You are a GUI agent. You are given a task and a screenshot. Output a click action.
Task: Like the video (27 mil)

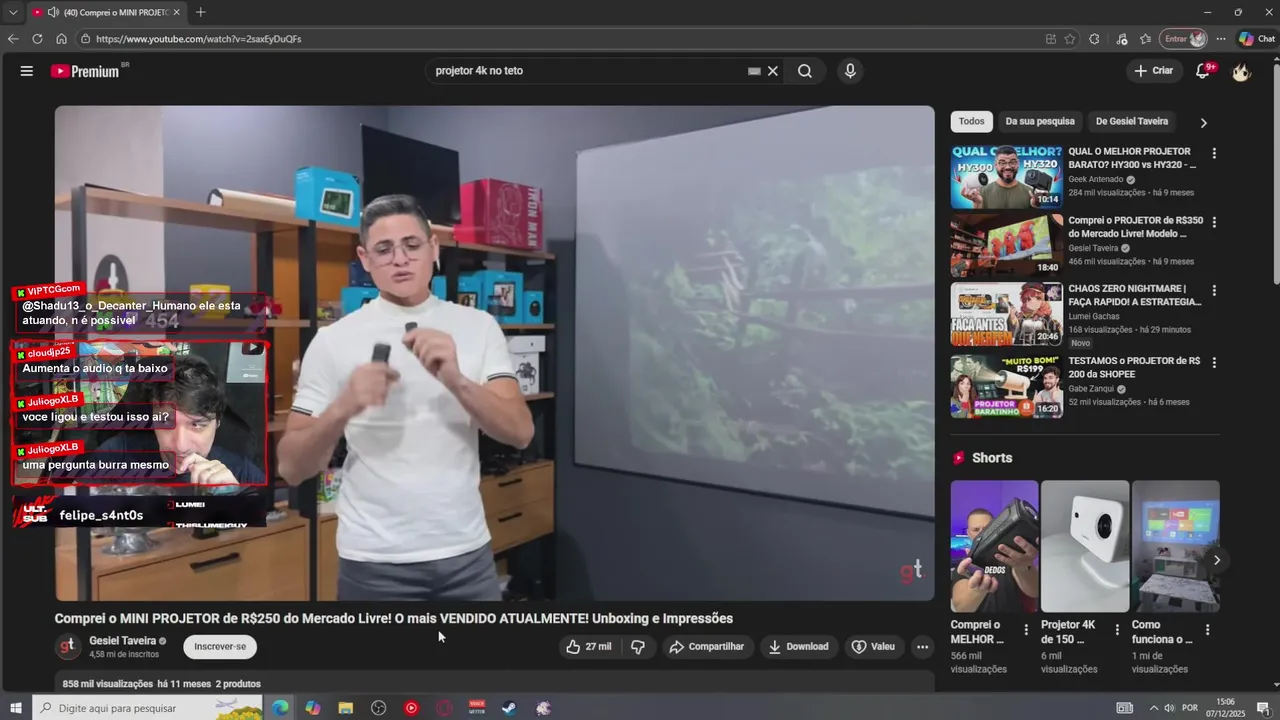(x=589, y=647)
